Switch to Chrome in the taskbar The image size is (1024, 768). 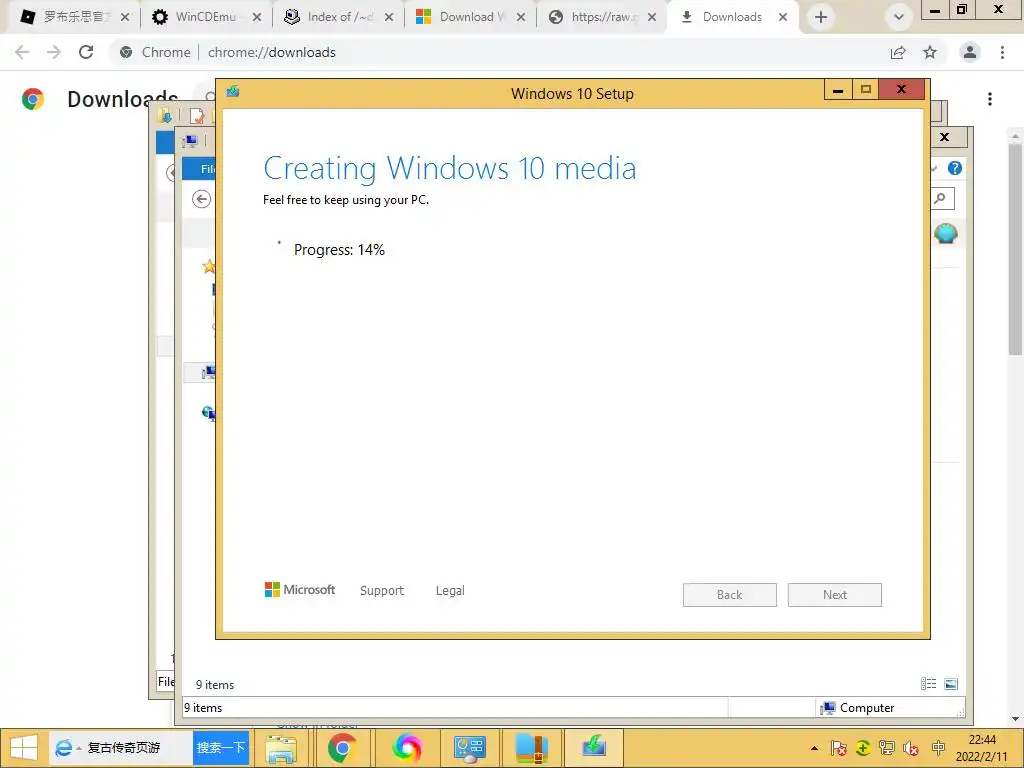[342, 748]
